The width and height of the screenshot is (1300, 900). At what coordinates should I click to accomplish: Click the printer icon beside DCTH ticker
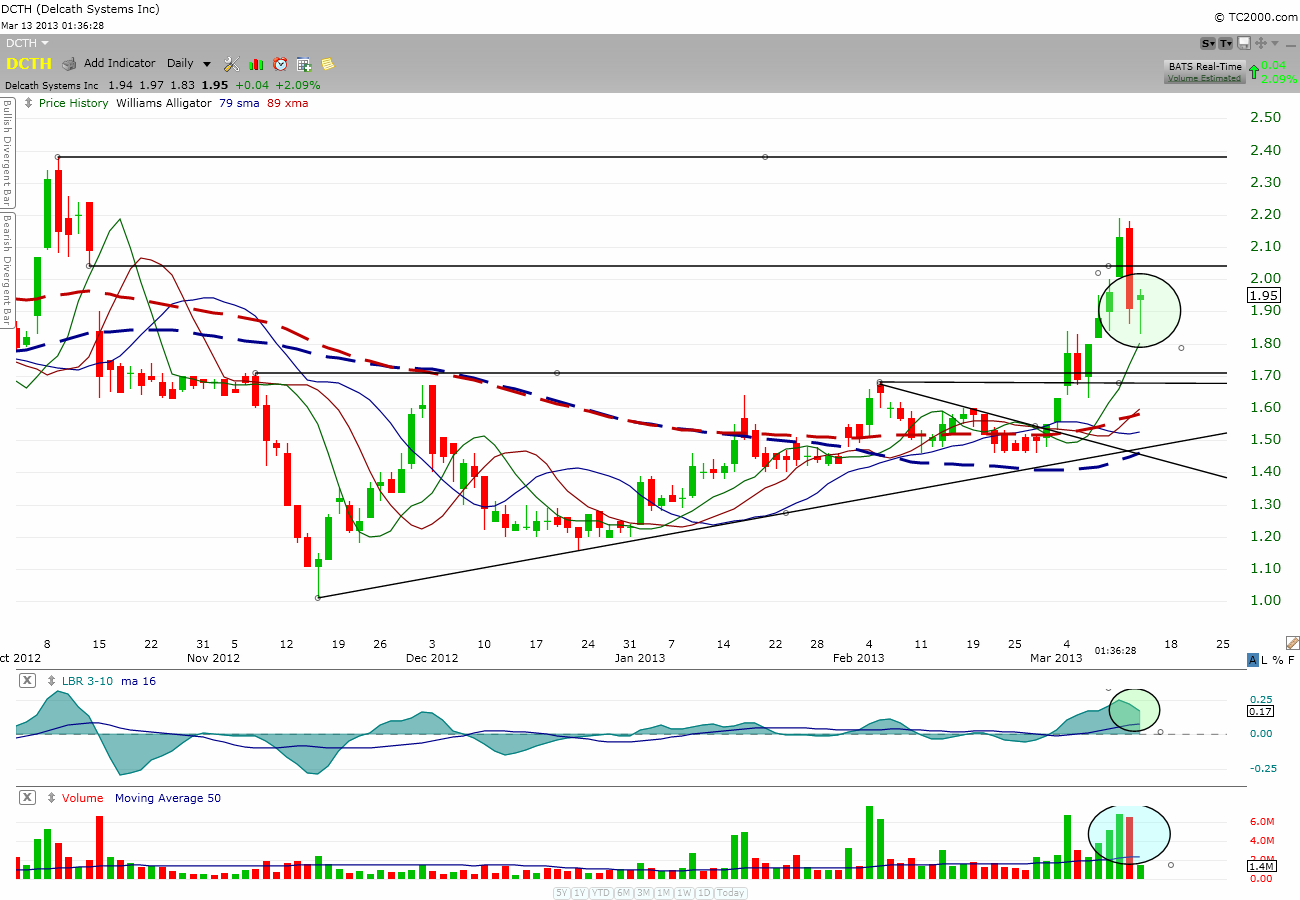(x=69, y=64)
